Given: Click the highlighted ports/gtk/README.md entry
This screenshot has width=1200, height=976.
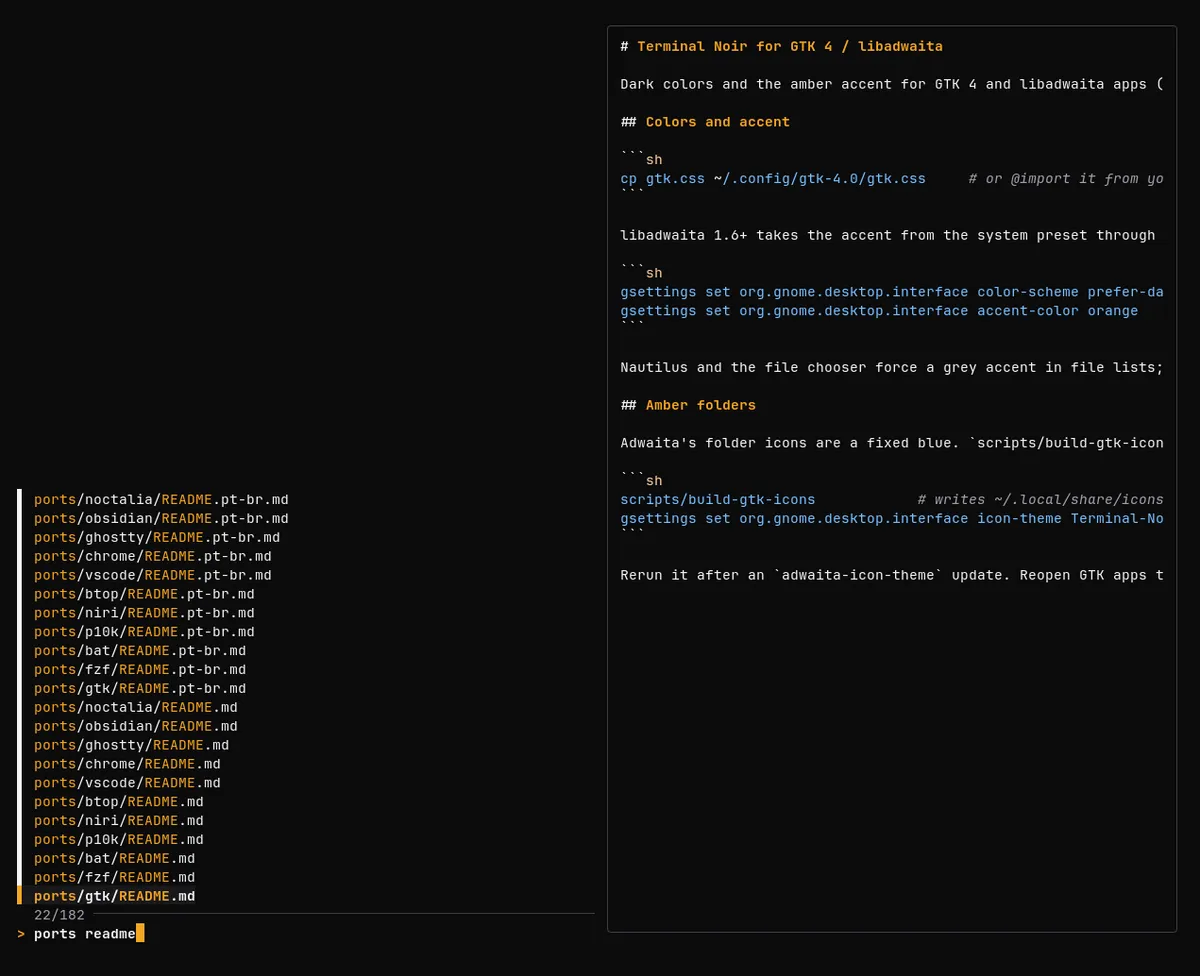Looking at the screenshot, I should pos(115,896).
